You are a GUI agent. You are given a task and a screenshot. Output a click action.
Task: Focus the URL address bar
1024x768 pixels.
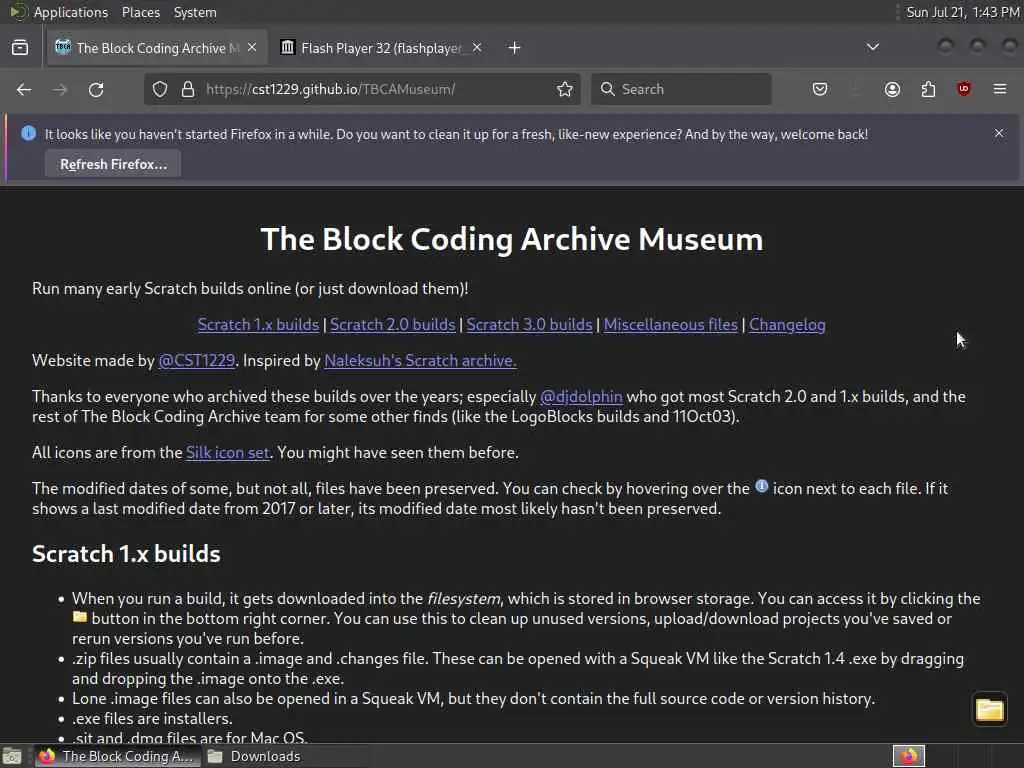tap(362, 89)
